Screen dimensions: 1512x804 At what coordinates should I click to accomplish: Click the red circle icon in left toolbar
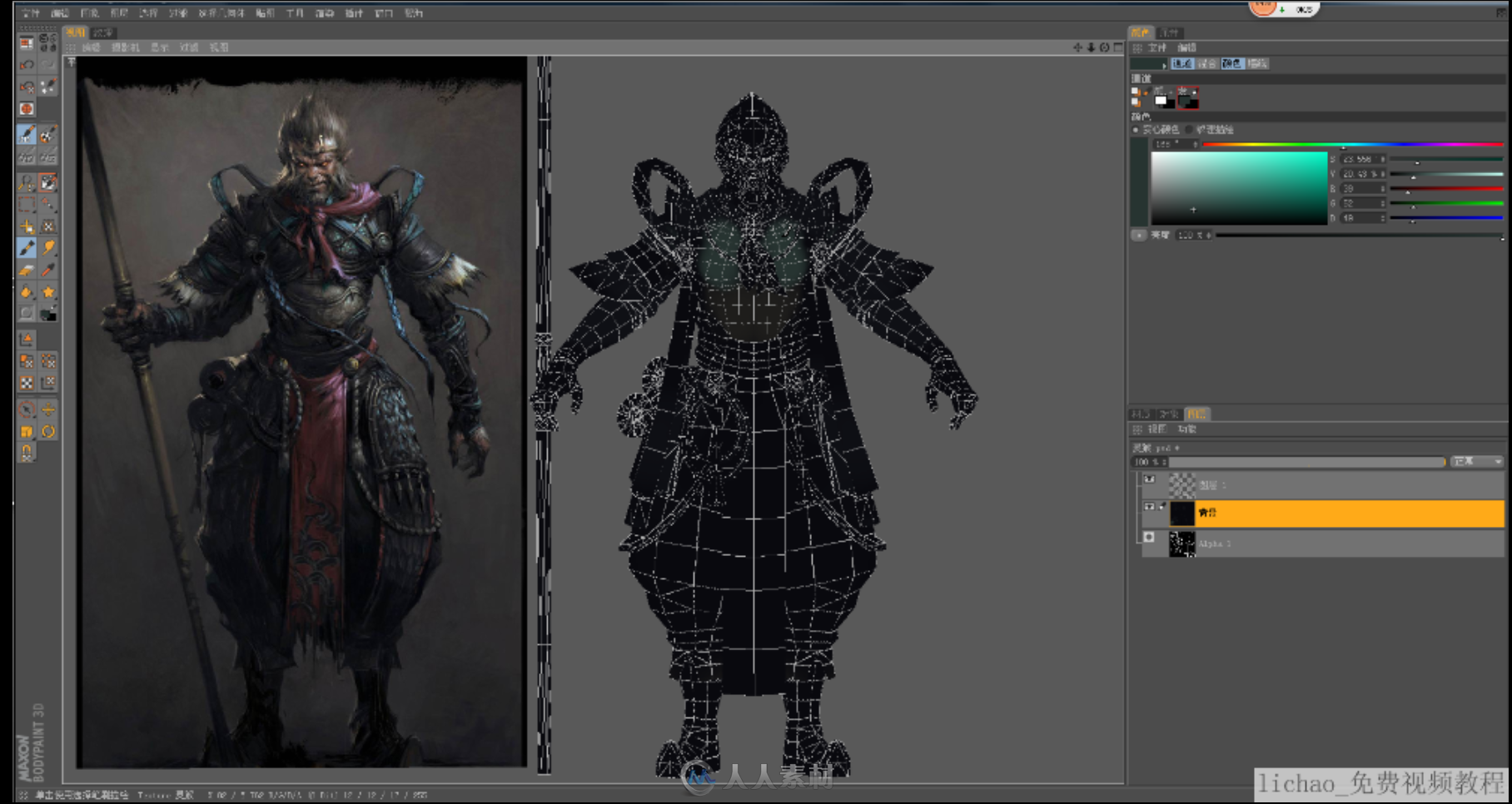[x=27, y=109]
